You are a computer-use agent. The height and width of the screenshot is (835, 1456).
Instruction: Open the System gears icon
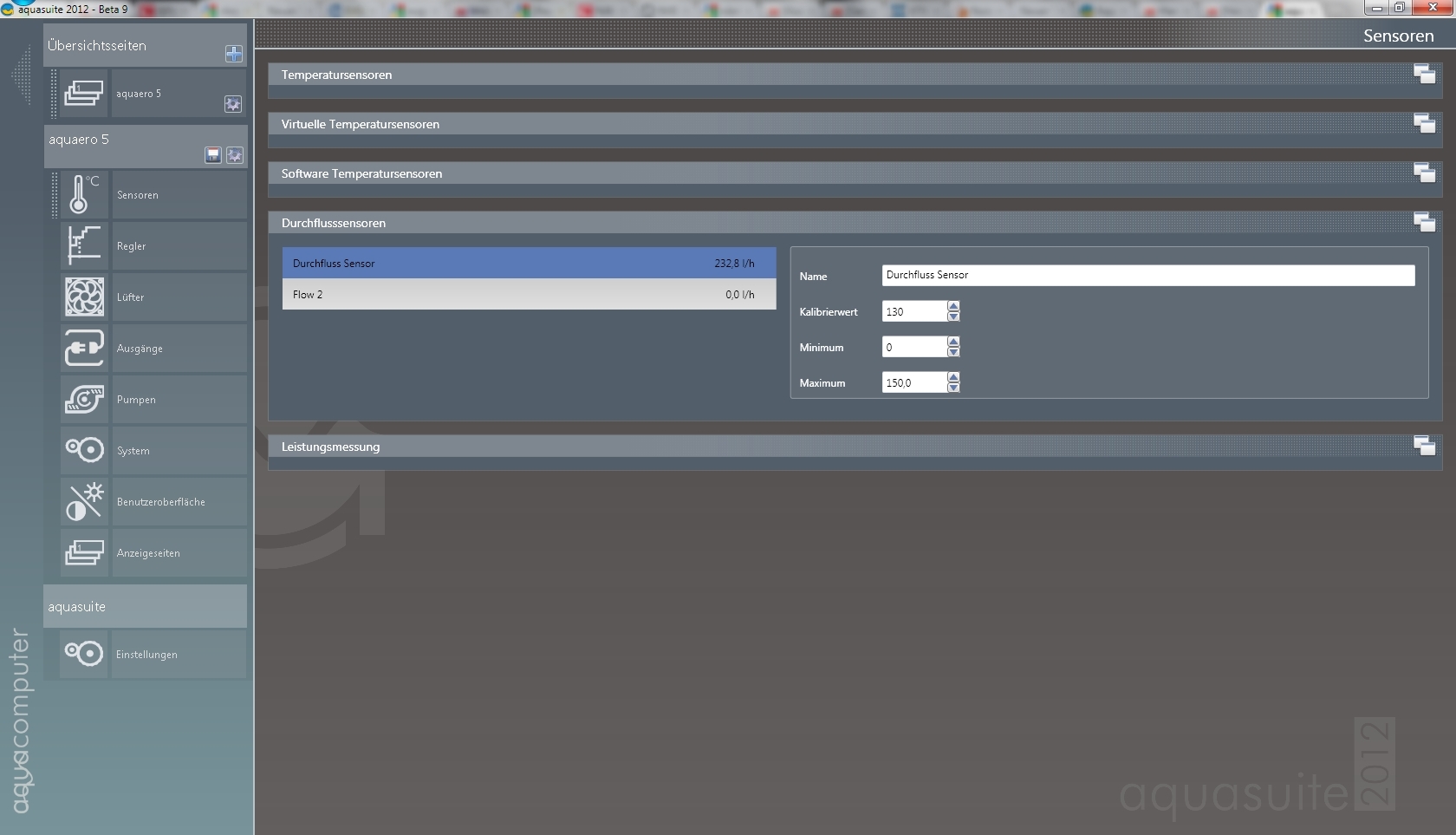click(84, 451)
